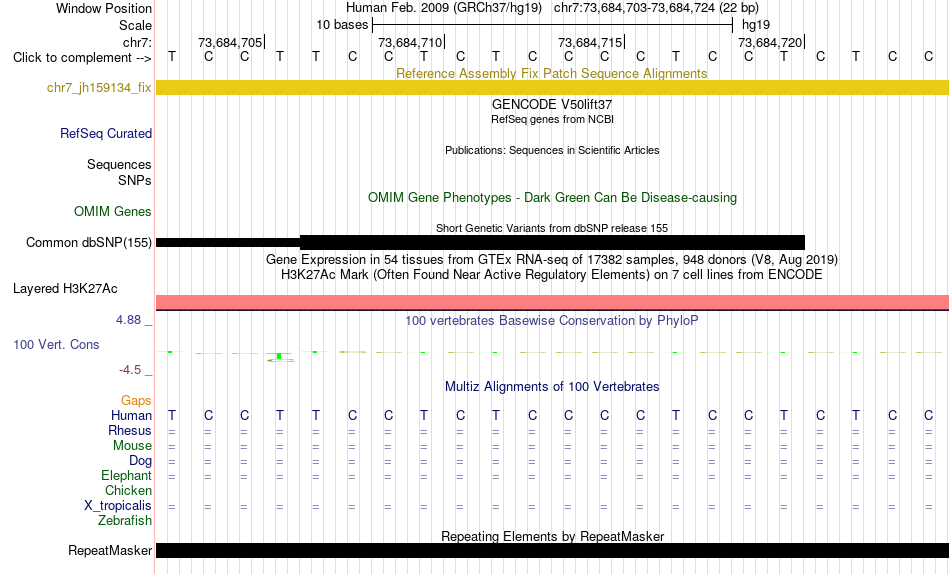Open Reference Assembly Fix Patch Sequence Alignments title
Screen dimensions: 950x574
[552, 73]
